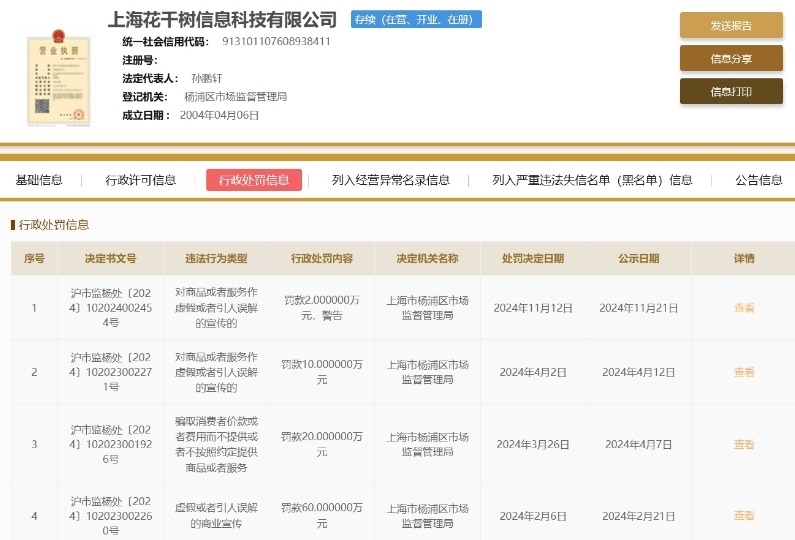Image resolution: width=795 pixels, height=540 pixels.
Task: Click violation type starting 骗取消费者价款
Action: [x=216, y=444]
